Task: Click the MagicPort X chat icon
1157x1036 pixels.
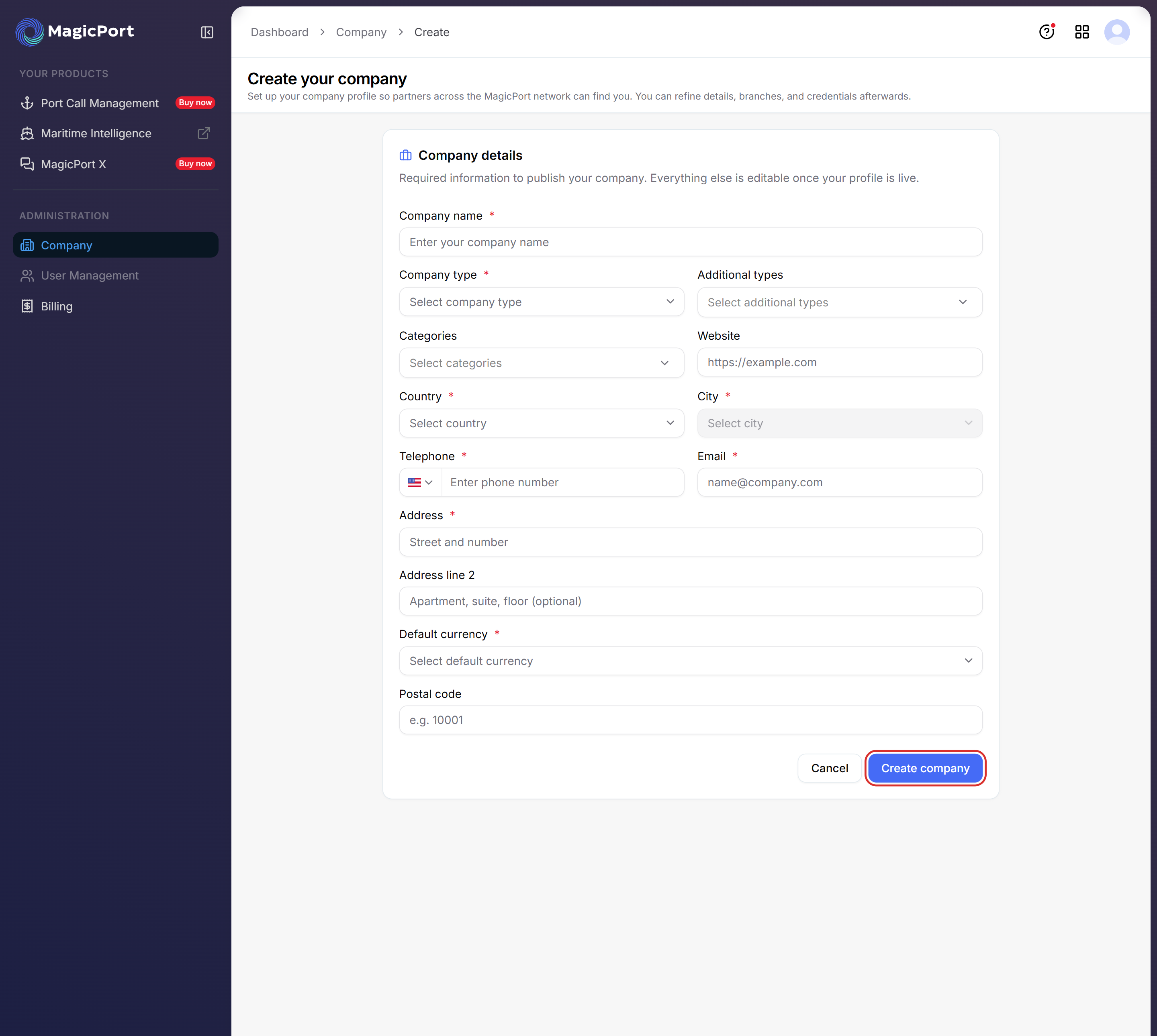Action: [x=27, y=164]
